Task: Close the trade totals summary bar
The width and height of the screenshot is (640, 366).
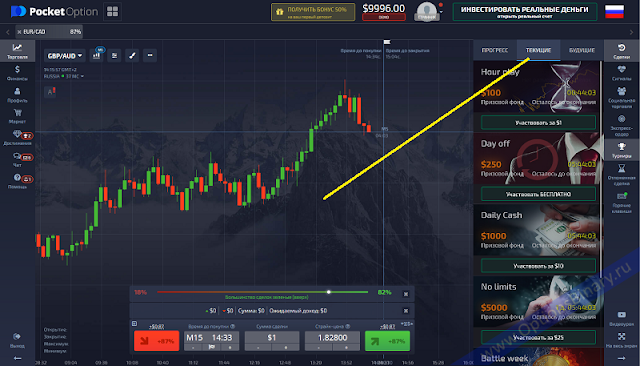Action: (x=406, y=311)
